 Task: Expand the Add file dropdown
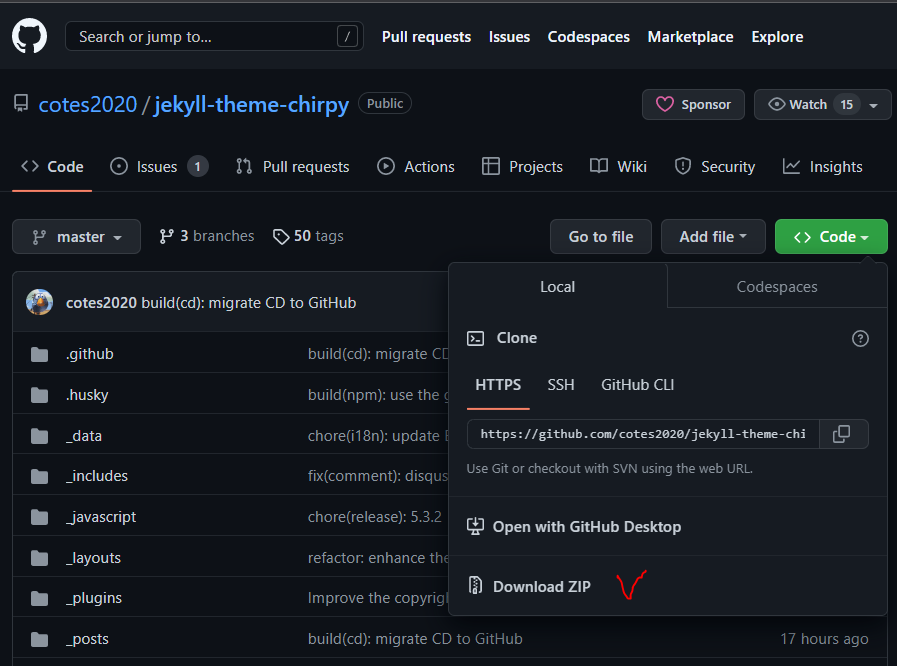pyautogui.click(x=713, y=236)
